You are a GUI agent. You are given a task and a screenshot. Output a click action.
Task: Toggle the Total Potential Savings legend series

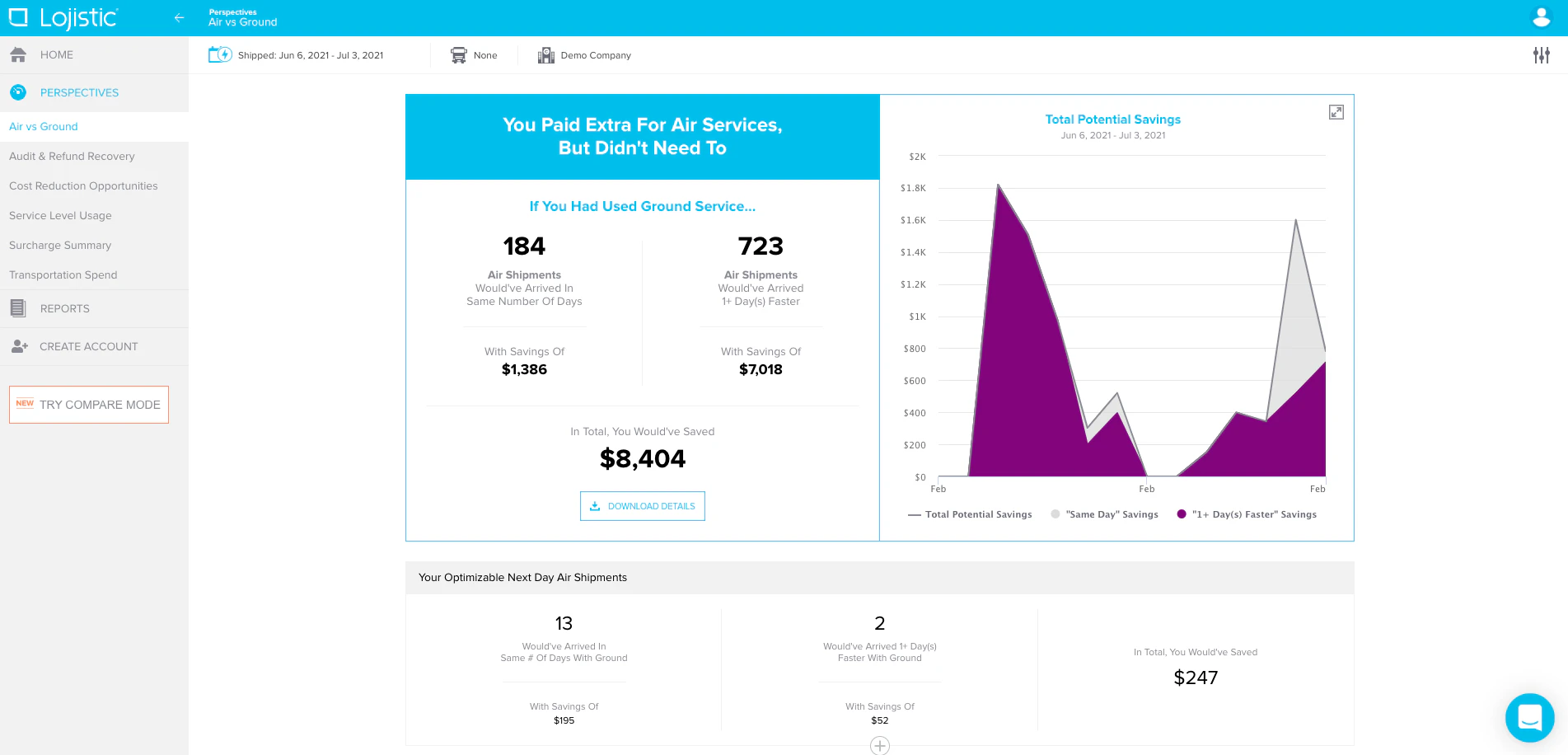coord(977,514)
